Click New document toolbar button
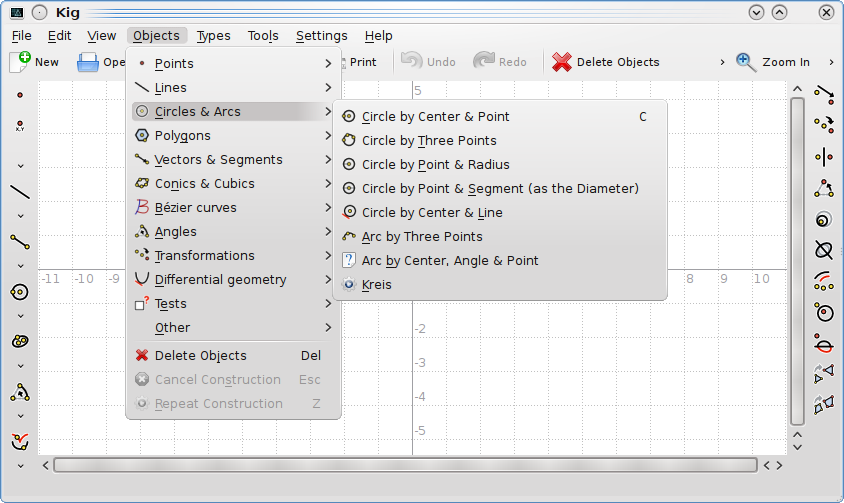 click(x=34, y=62)
